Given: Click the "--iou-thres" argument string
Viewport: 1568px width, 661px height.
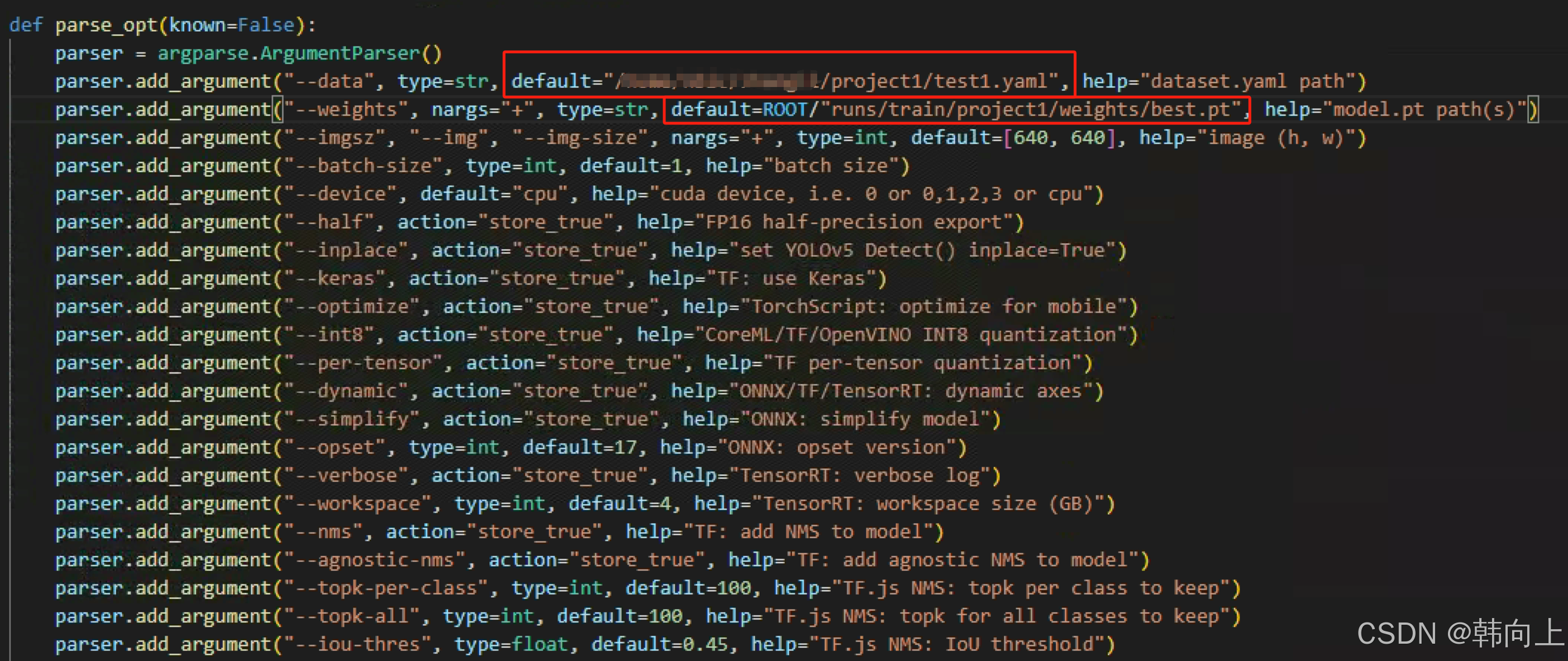Looking at the screenshot, I should click(358, 645).
